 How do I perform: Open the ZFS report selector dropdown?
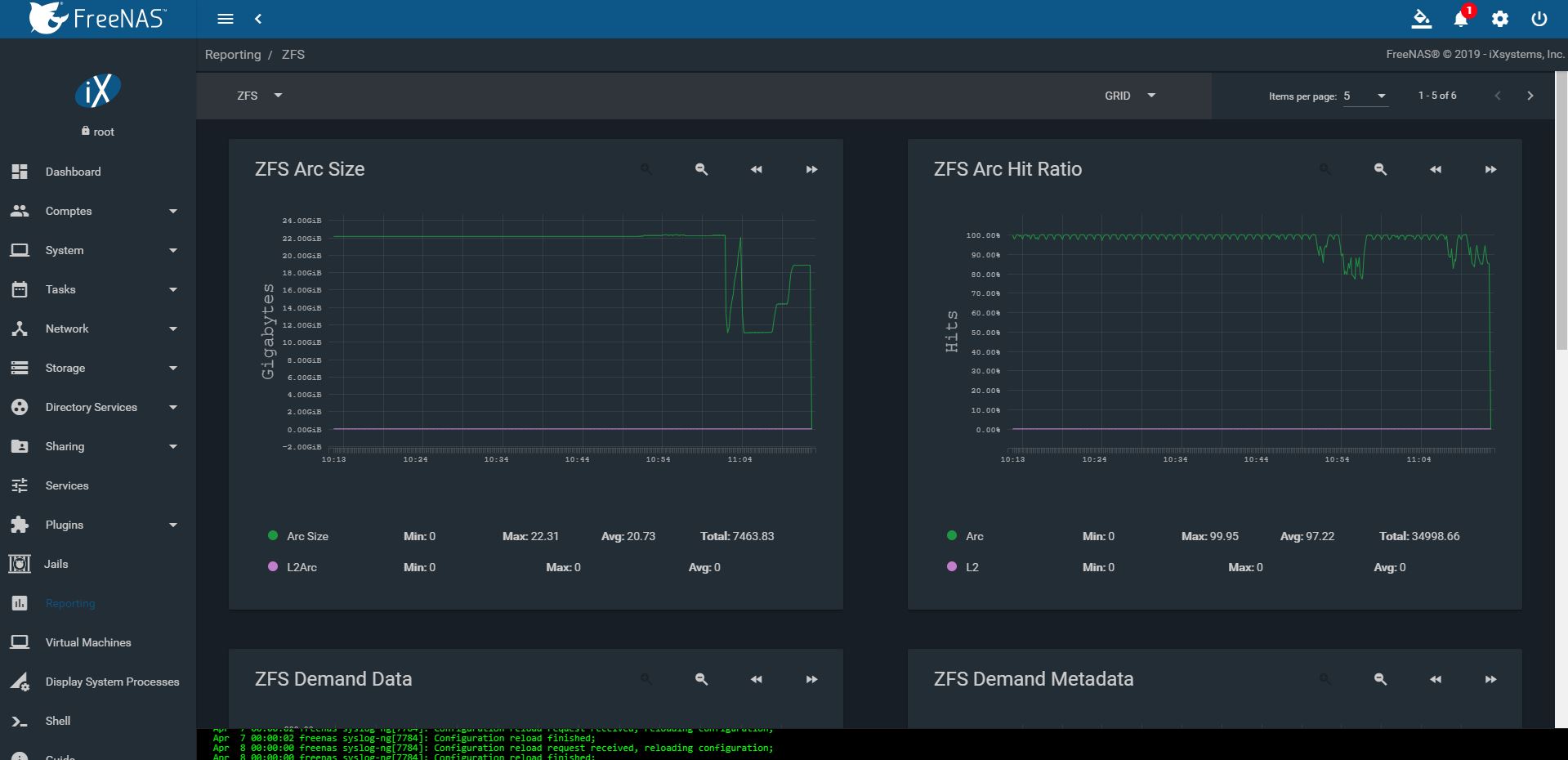point(260,96)
